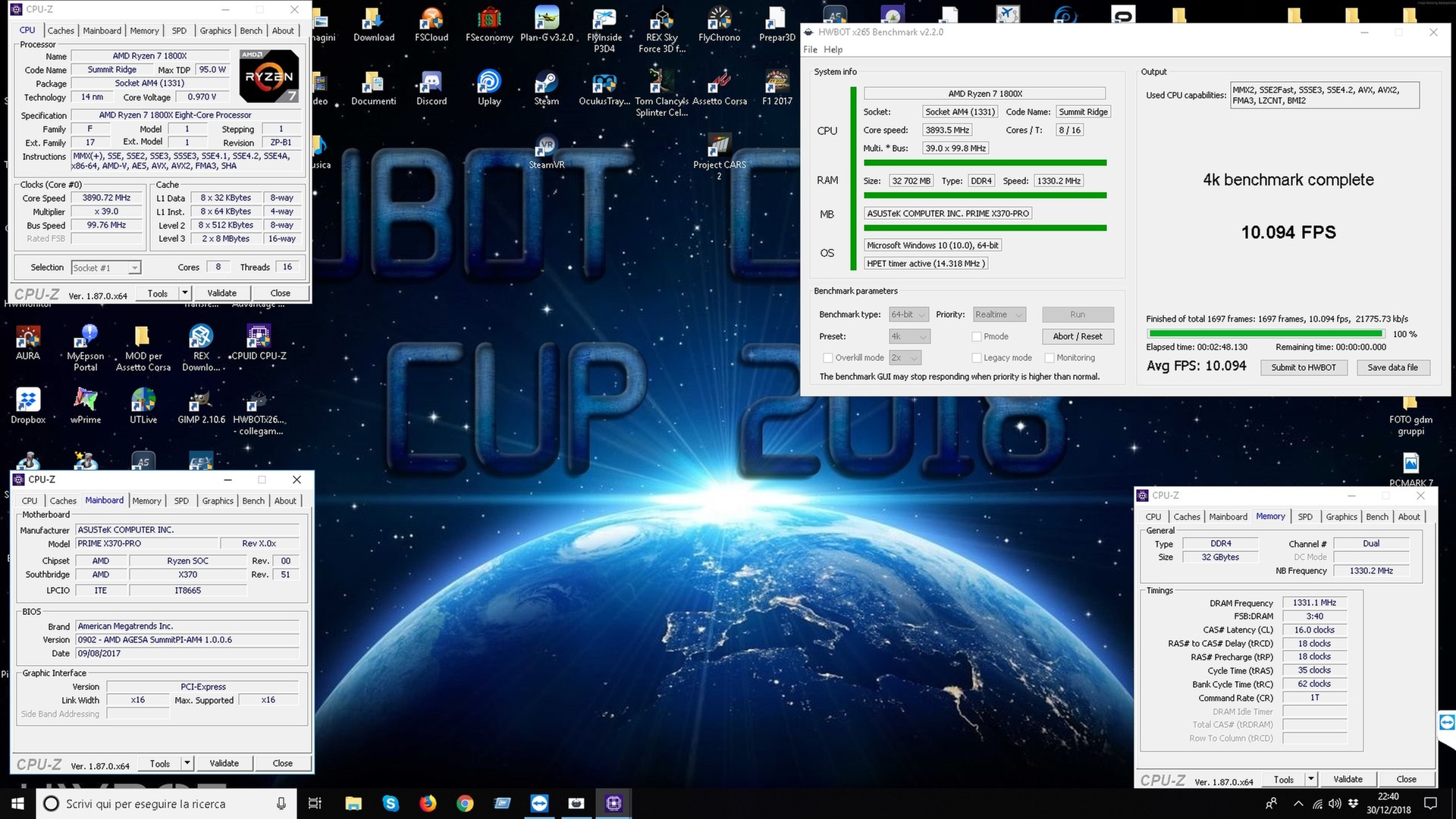Open the AURA desktop icon
Viewport: 1456px width, 819px height.
click(28, 342)
